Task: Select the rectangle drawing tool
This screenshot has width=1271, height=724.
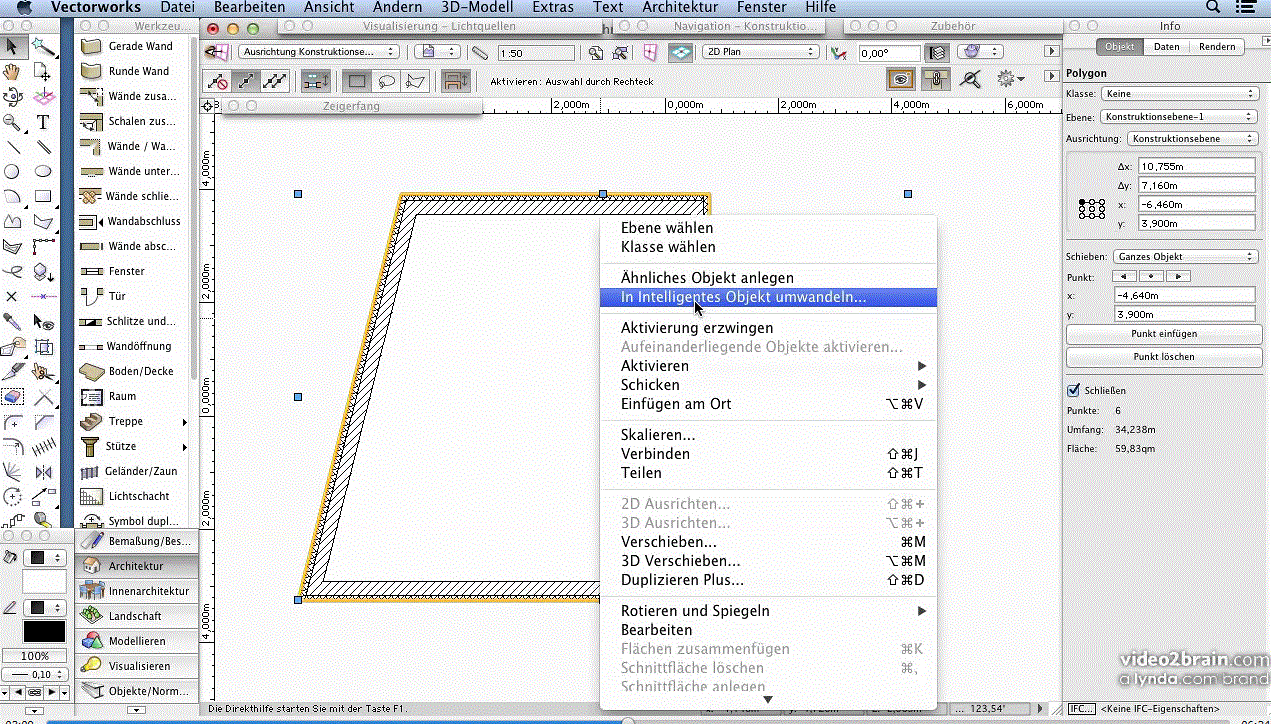Action: (x=43, y=196)
